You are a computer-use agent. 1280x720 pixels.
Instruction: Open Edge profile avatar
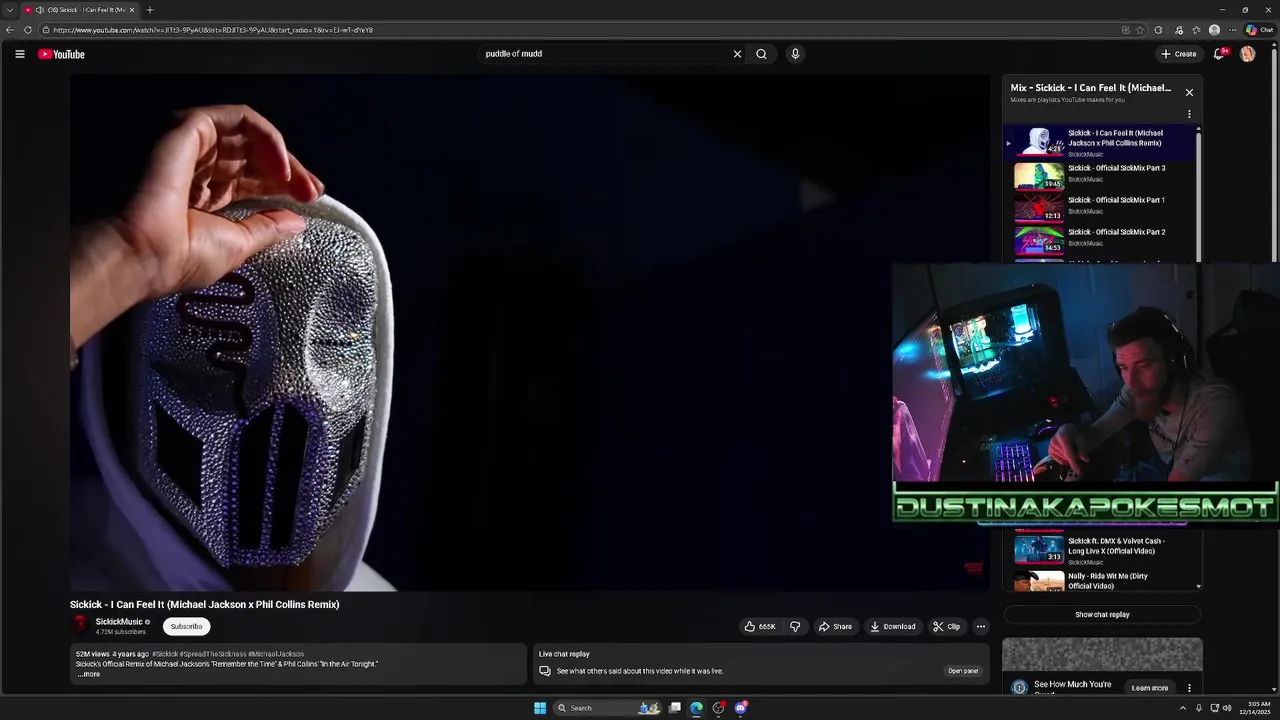point(1214,30)
